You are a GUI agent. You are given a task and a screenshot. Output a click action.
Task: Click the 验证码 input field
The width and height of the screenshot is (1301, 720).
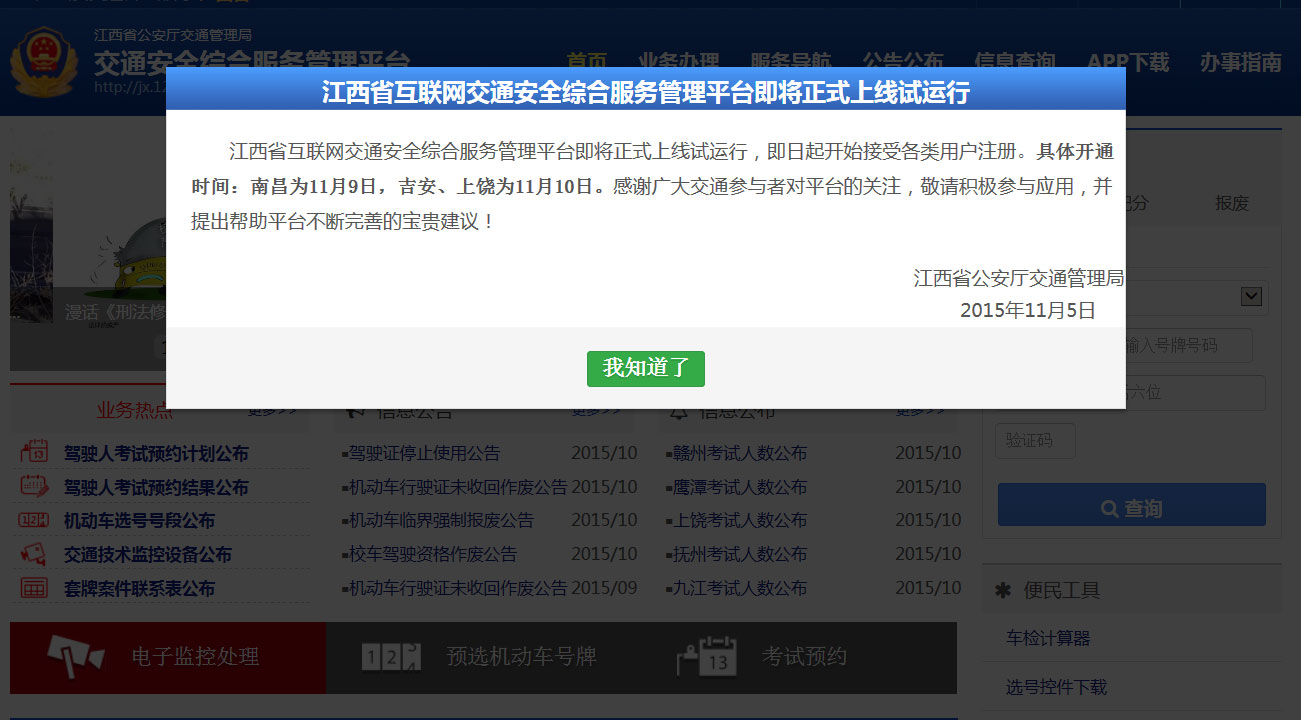[1035, 440]
